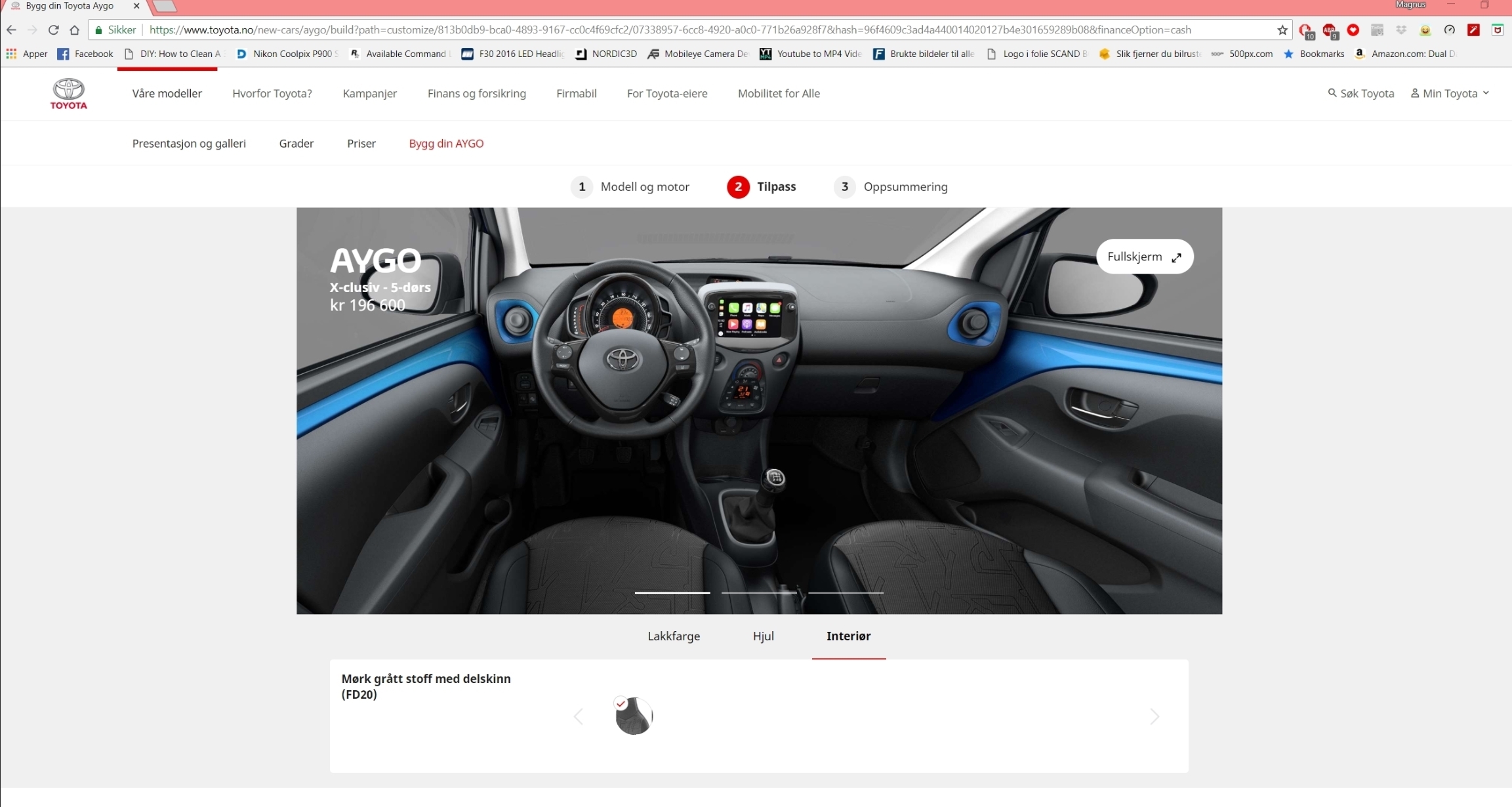This screenshot has height=807, width=1512.
Task: Click the previous interior arrow chevron
Action: coord(578,717)
